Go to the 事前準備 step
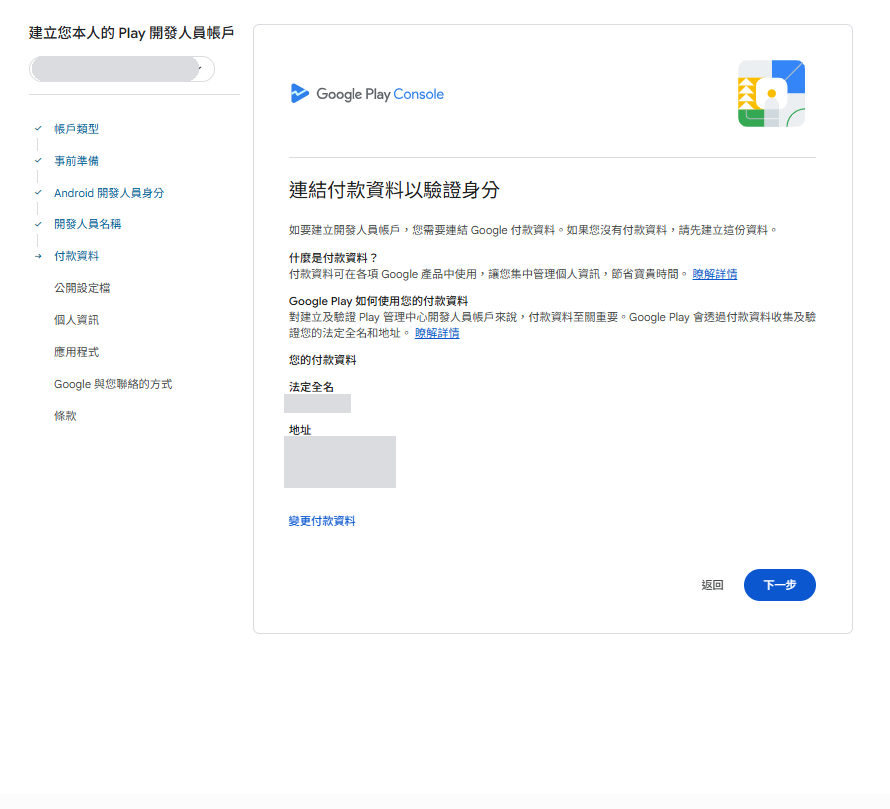This screenshot has height=809, width=890. (76, 161)
